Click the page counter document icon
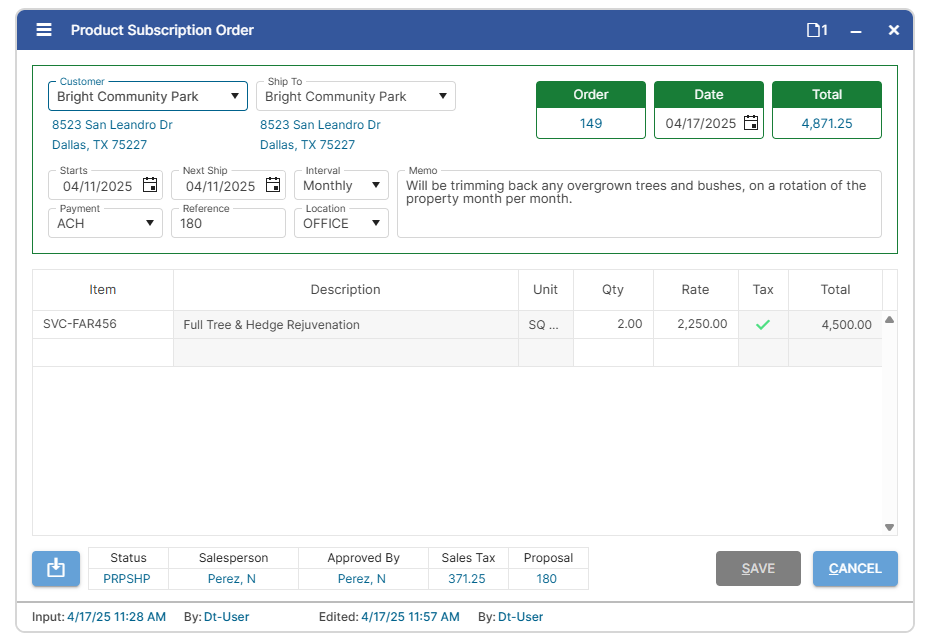931x643 pixels. [x=814, y=30]
